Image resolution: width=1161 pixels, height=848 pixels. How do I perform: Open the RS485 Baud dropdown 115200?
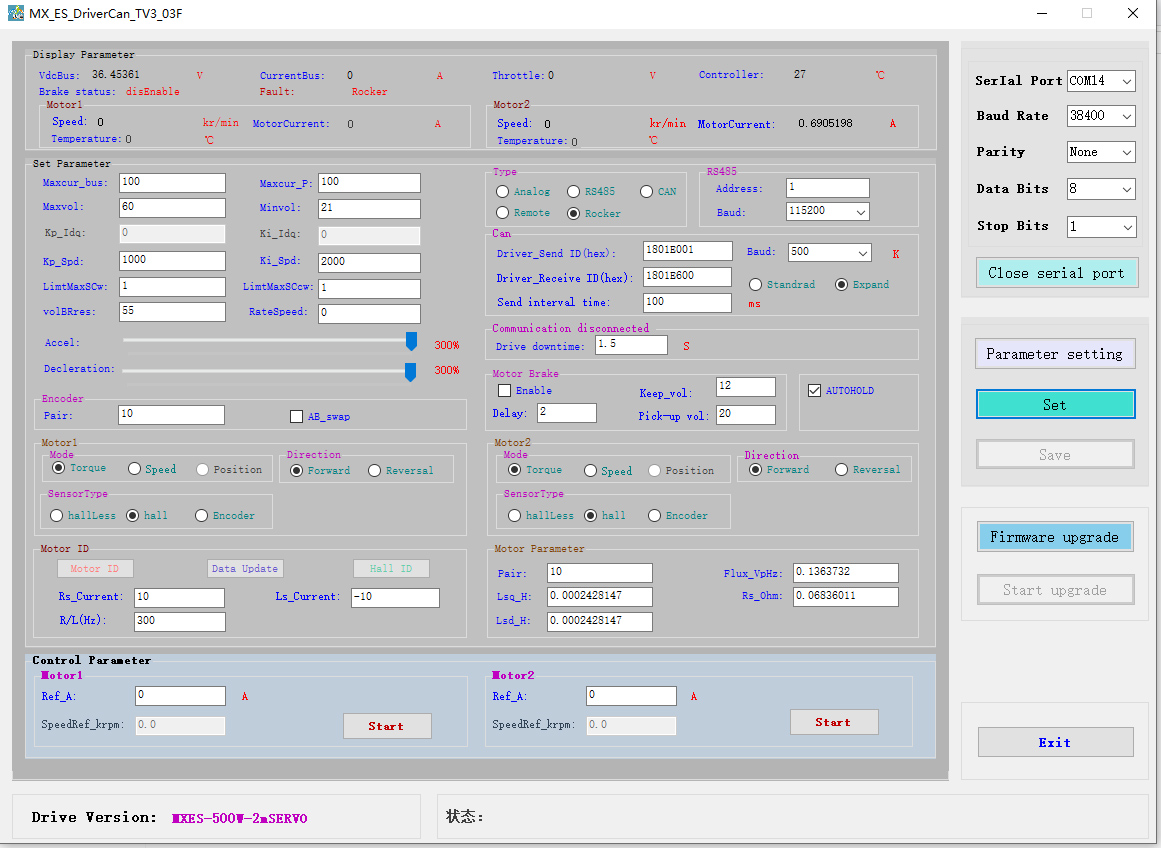(x=827, y=211)
